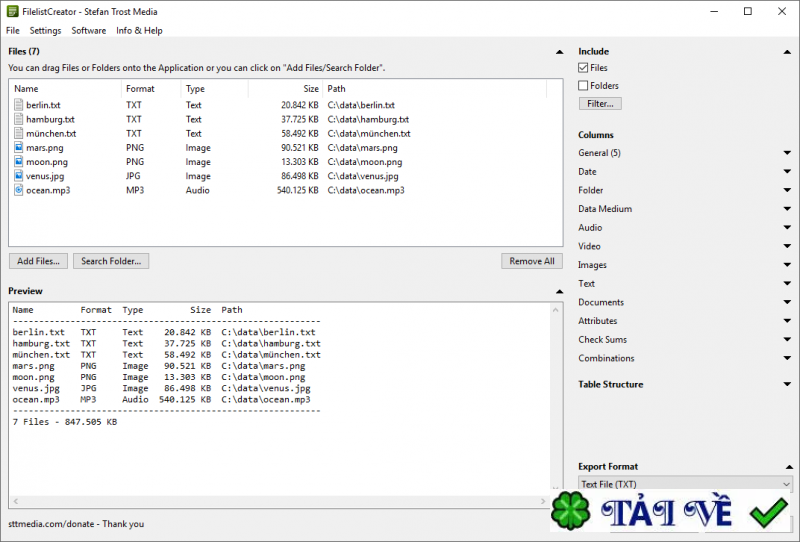Open the Settings menu
Image resolution: width=800 pixels, height=542 pixels.
(45, 31)
